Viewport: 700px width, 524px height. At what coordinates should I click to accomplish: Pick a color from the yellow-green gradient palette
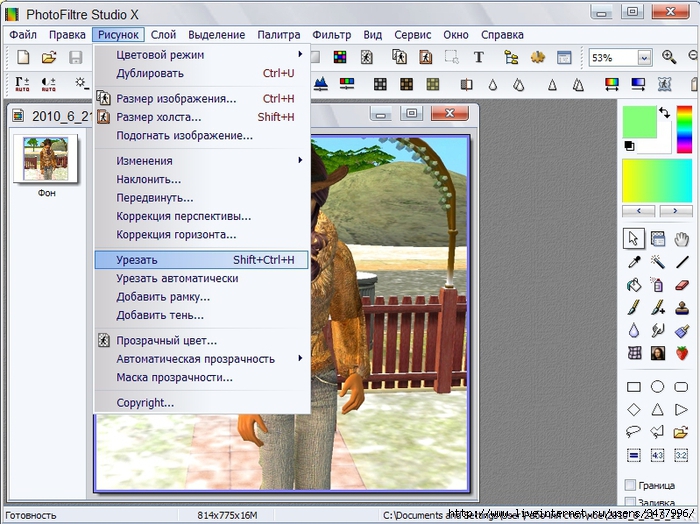pos(657,181)
